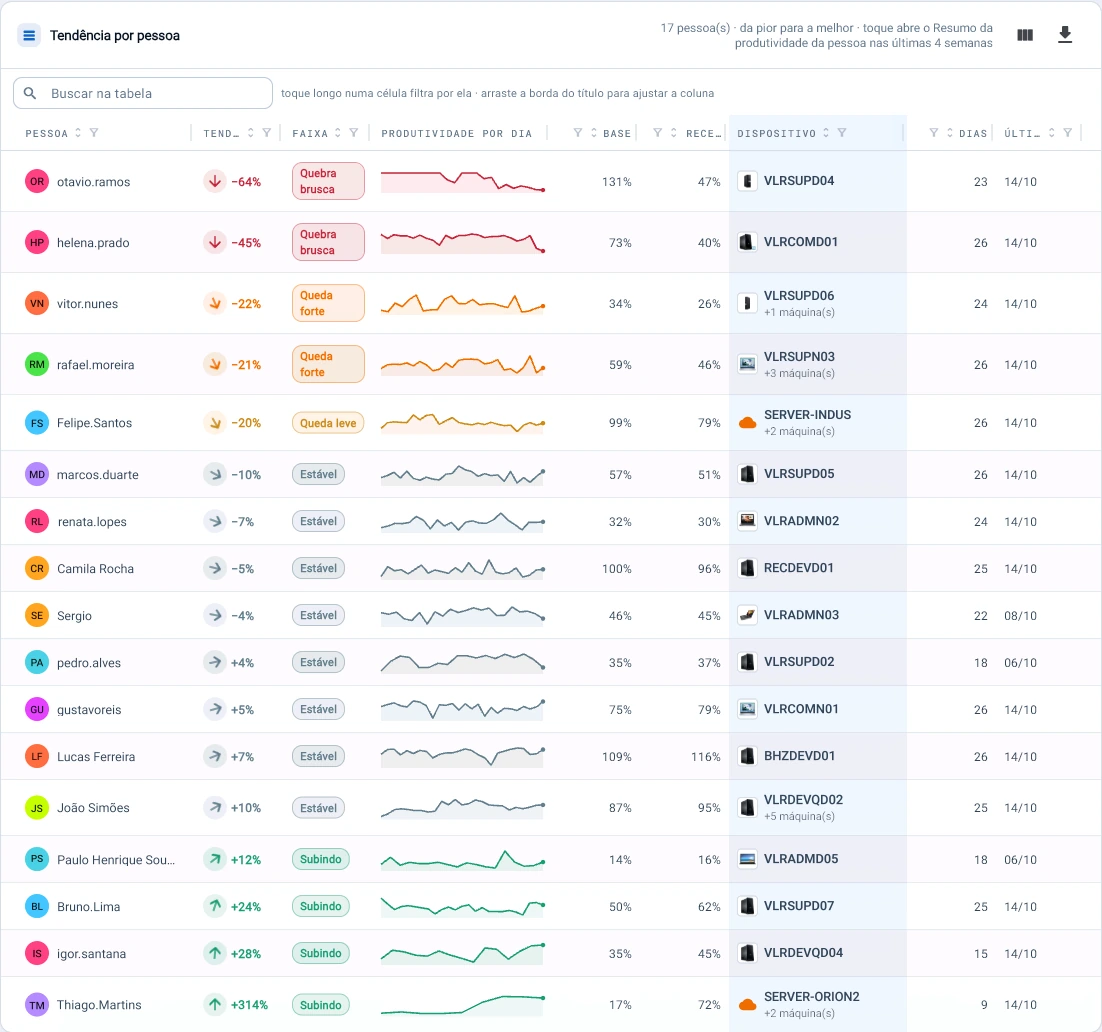This screenshot has width=1102, height=1032.
Task: Click the device icon next to VLRADMN03
Action: coord(747,615)
